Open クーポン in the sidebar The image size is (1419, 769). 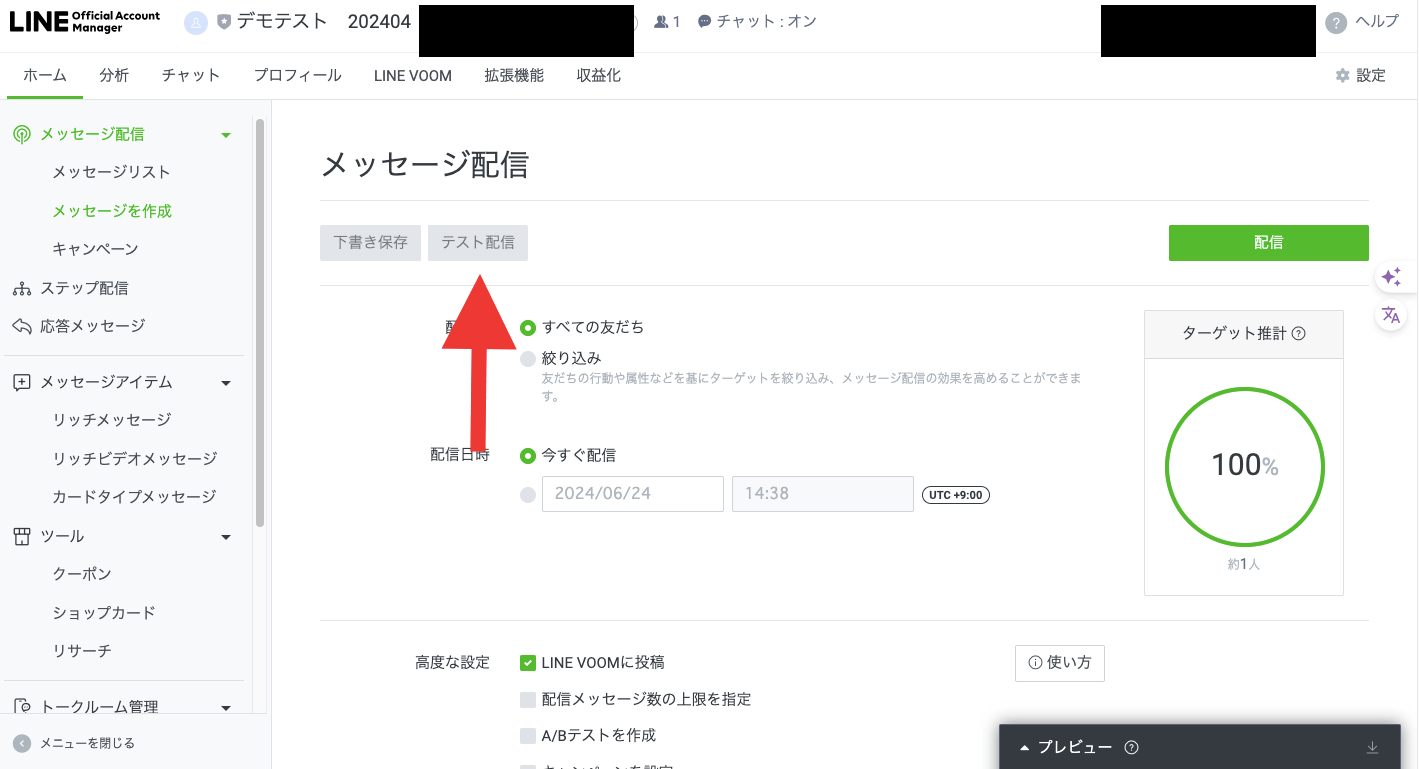click(82, 574)
